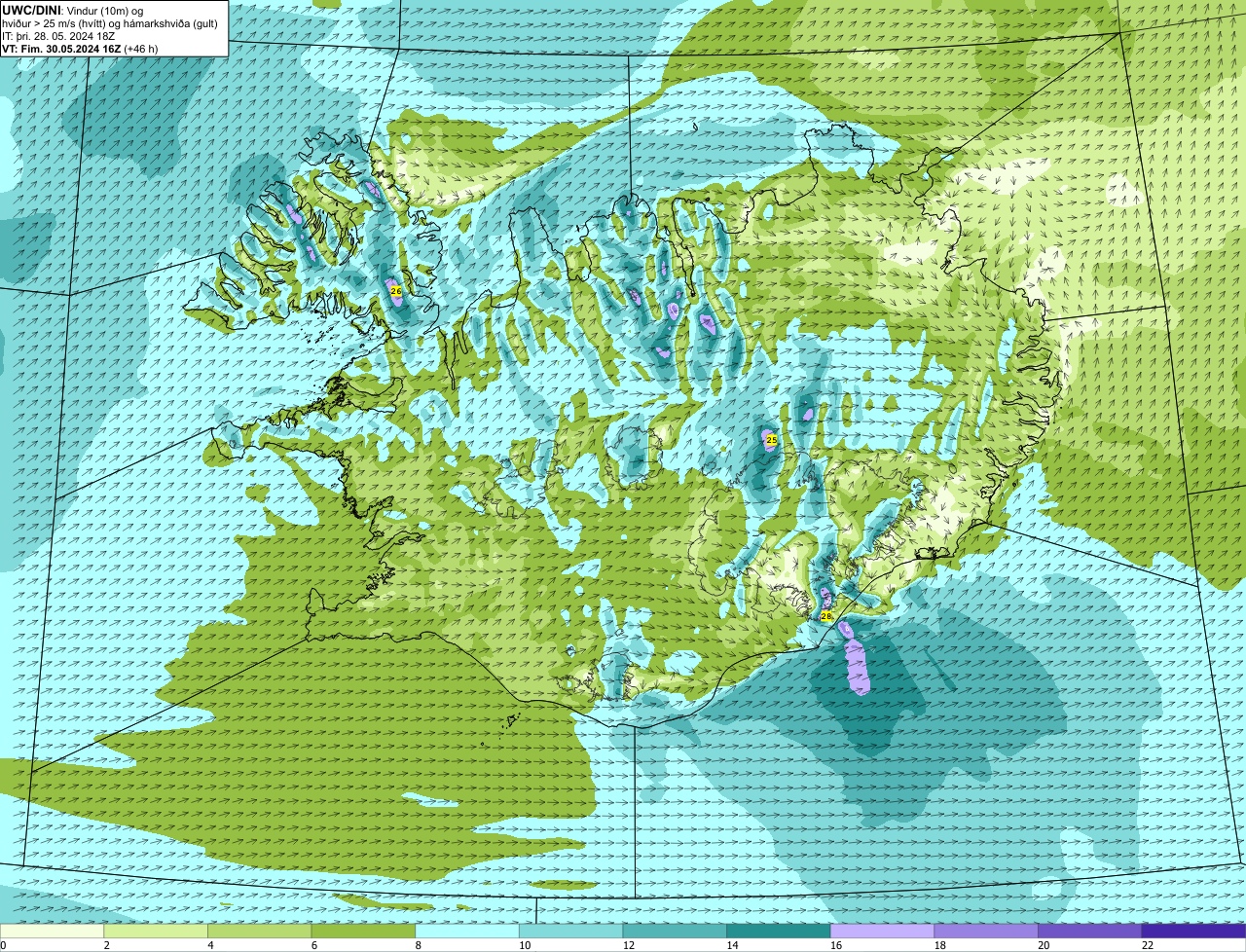Click the dark indigo above-22 m/s legend swatch
This screenshot has height=952, width=1246.
[x=1193, y=931]
